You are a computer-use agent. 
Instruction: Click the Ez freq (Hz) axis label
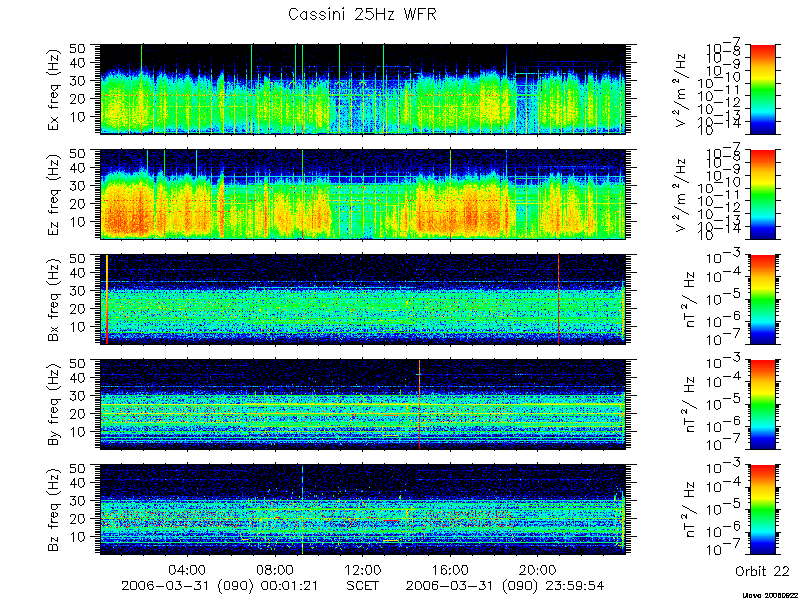pos(55,194)
